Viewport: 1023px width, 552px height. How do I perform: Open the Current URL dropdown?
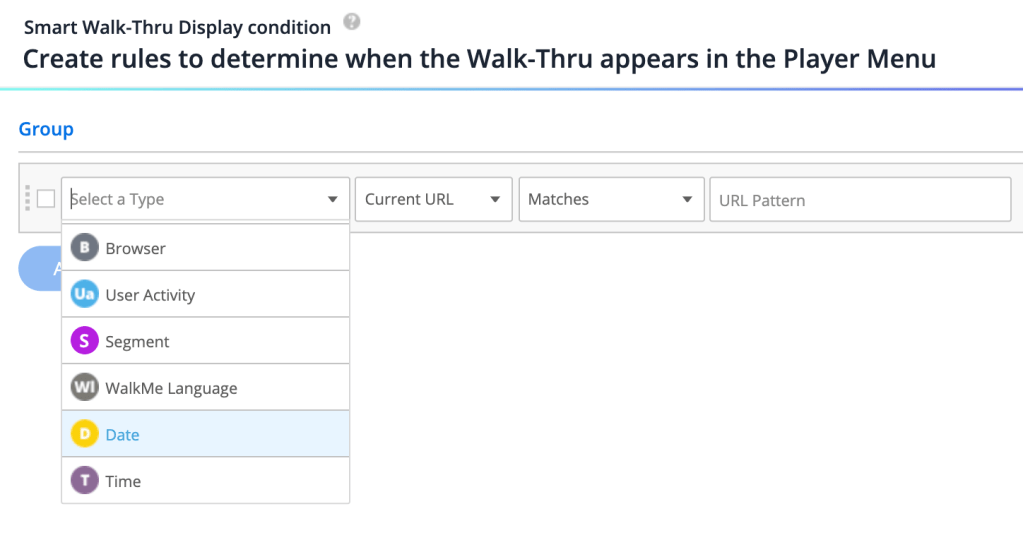[x=433, y=199]
